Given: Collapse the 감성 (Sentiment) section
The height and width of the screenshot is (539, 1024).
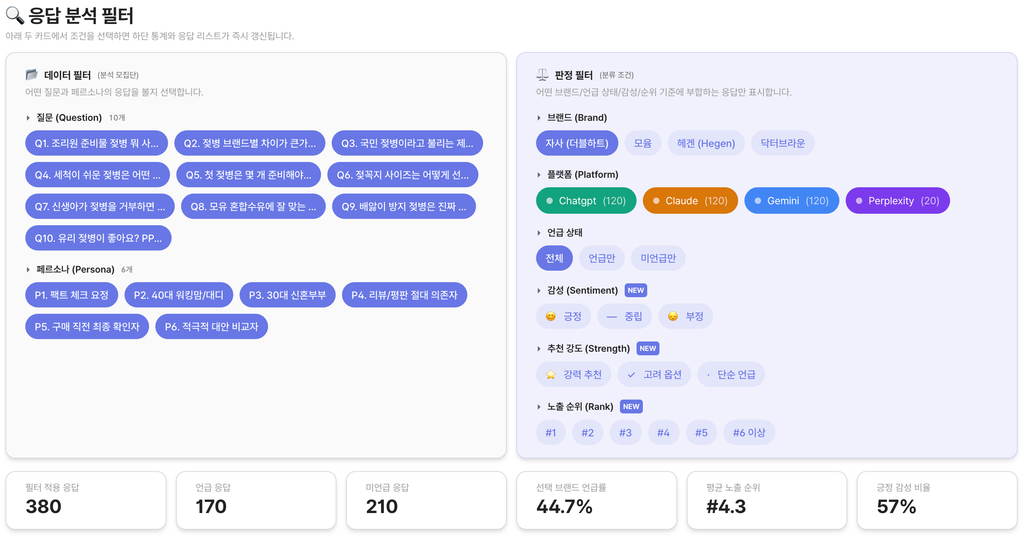Looking at the screenshot, I should [539, 290].
